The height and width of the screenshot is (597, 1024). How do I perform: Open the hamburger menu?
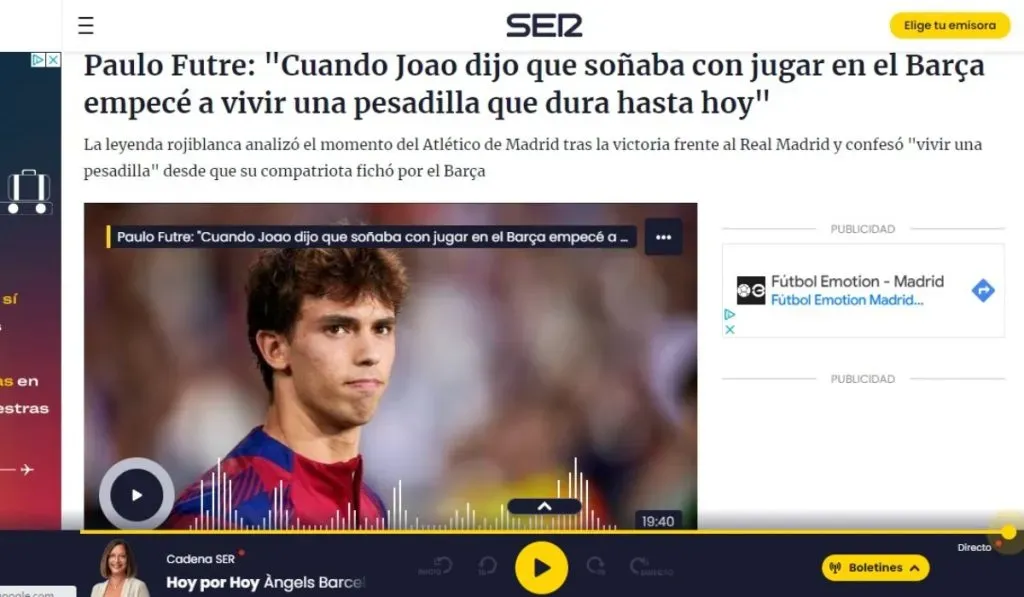pos(86,25)
